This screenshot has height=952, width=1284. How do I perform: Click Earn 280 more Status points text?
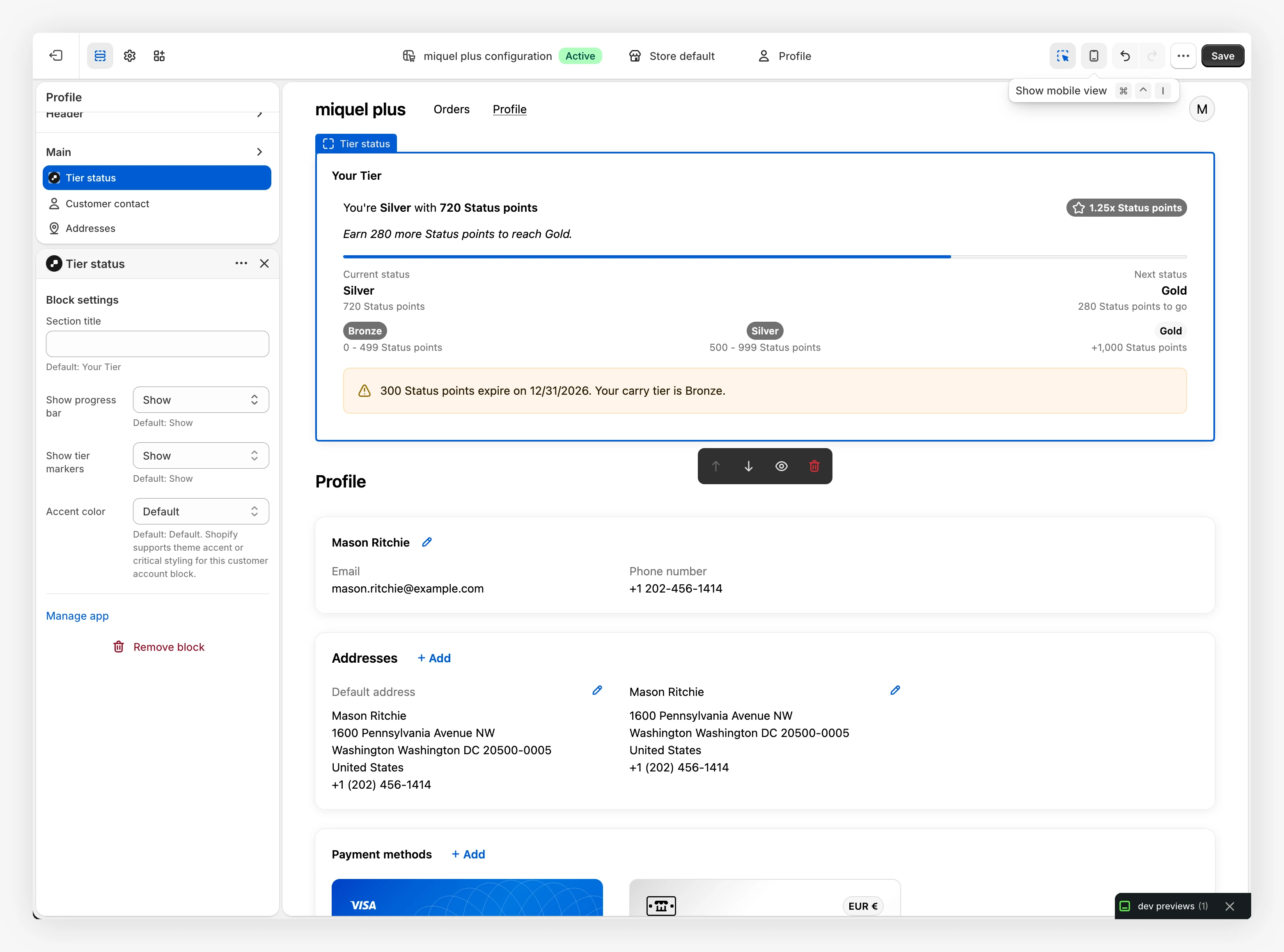458,234
